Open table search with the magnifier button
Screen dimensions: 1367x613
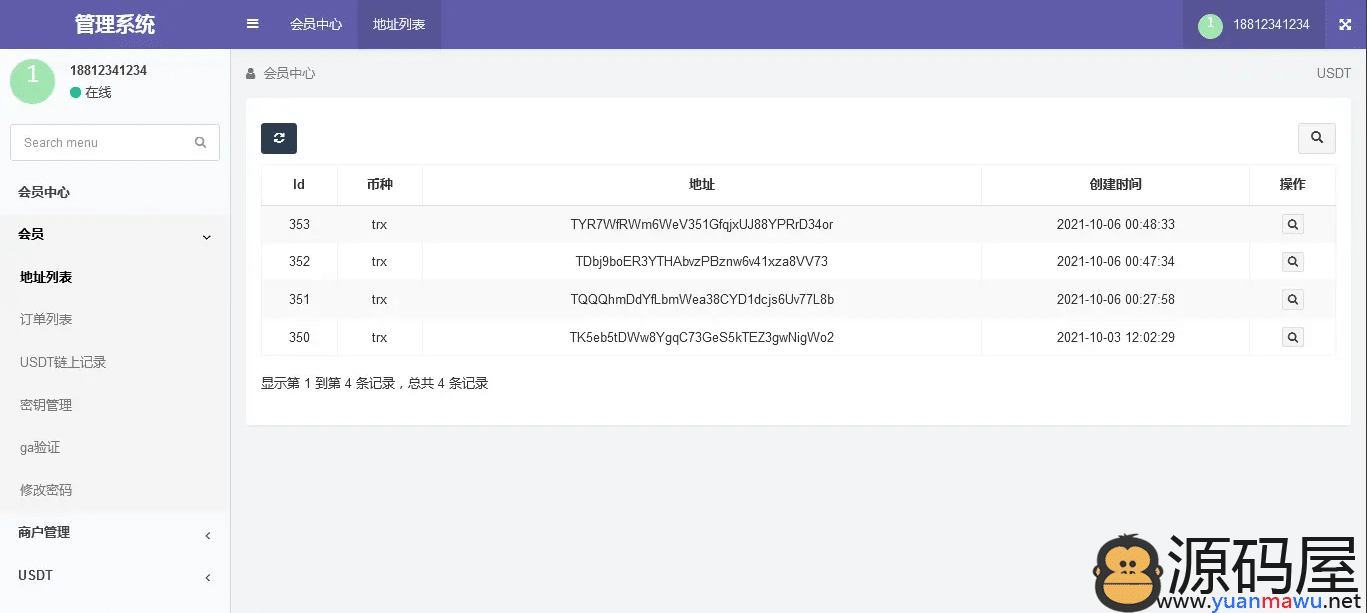[x=1316, y=138]
